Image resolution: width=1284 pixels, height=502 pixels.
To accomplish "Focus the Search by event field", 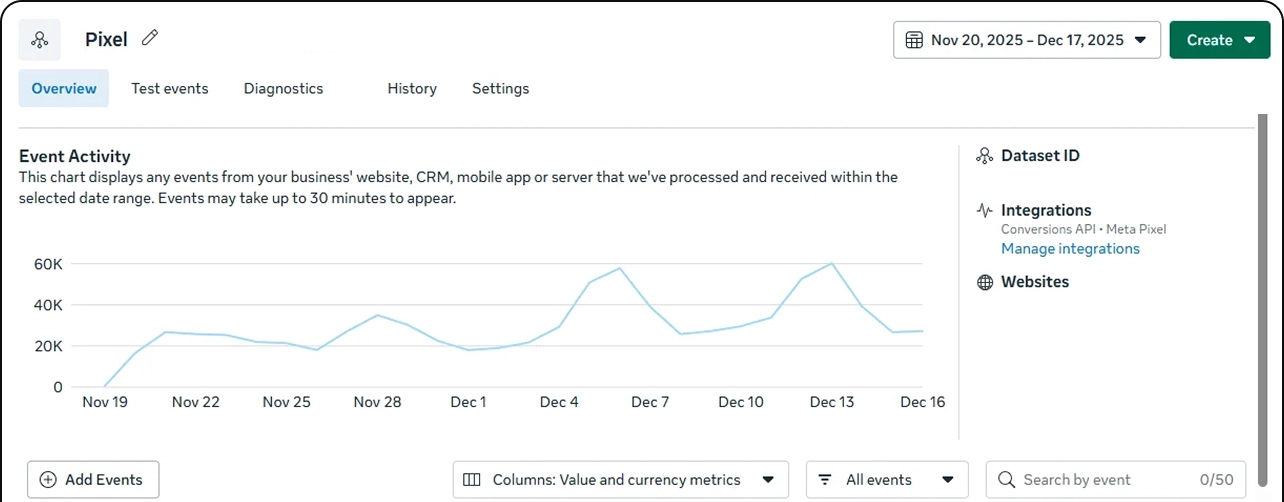I will pos(1105,480).
